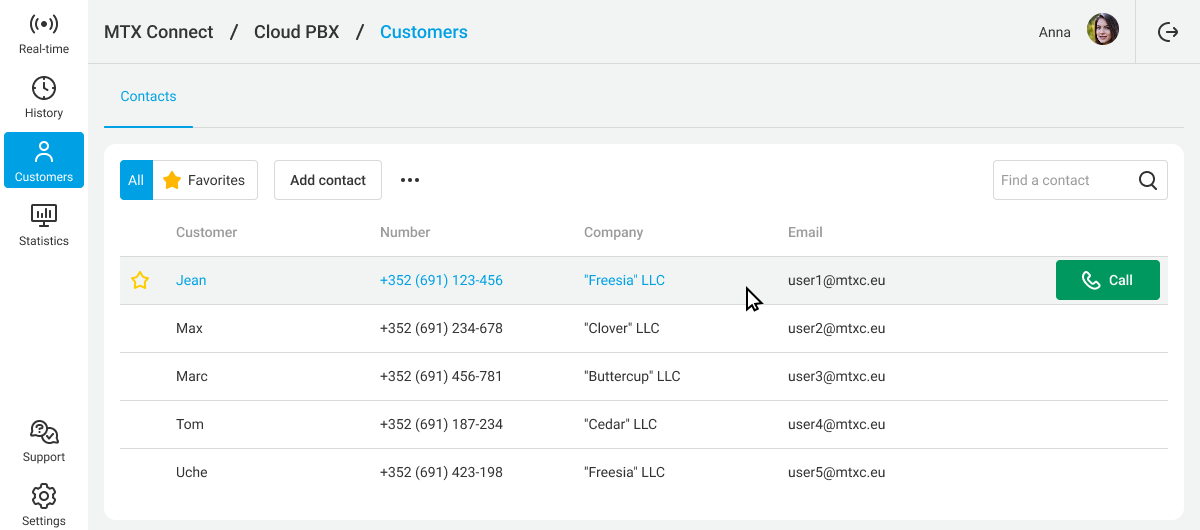Click the logout icon
Screen dimensions: 1200x530
pyautogui.click(x=1168, y=32)
